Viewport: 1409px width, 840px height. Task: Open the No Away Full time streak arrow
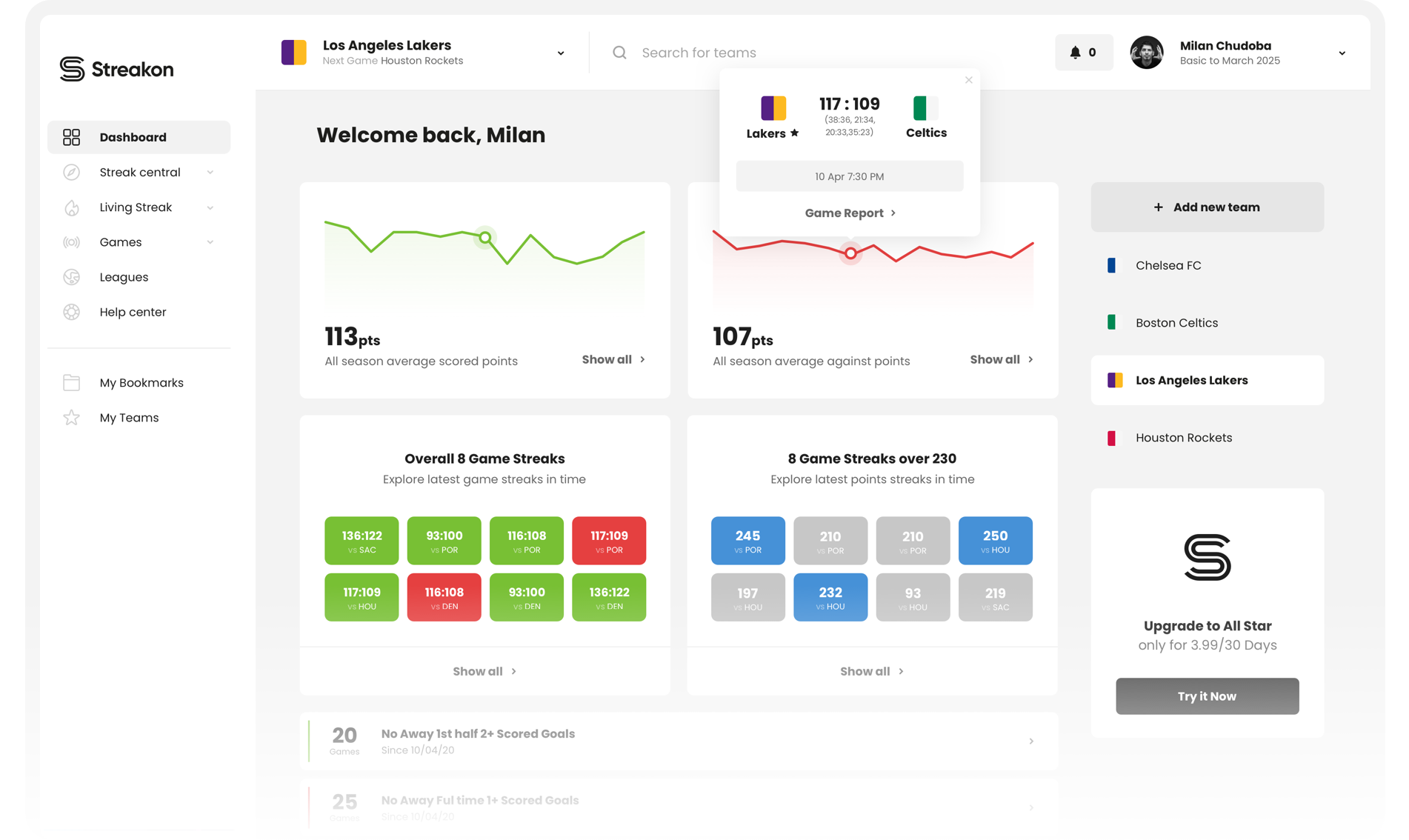coord(1031,808)
